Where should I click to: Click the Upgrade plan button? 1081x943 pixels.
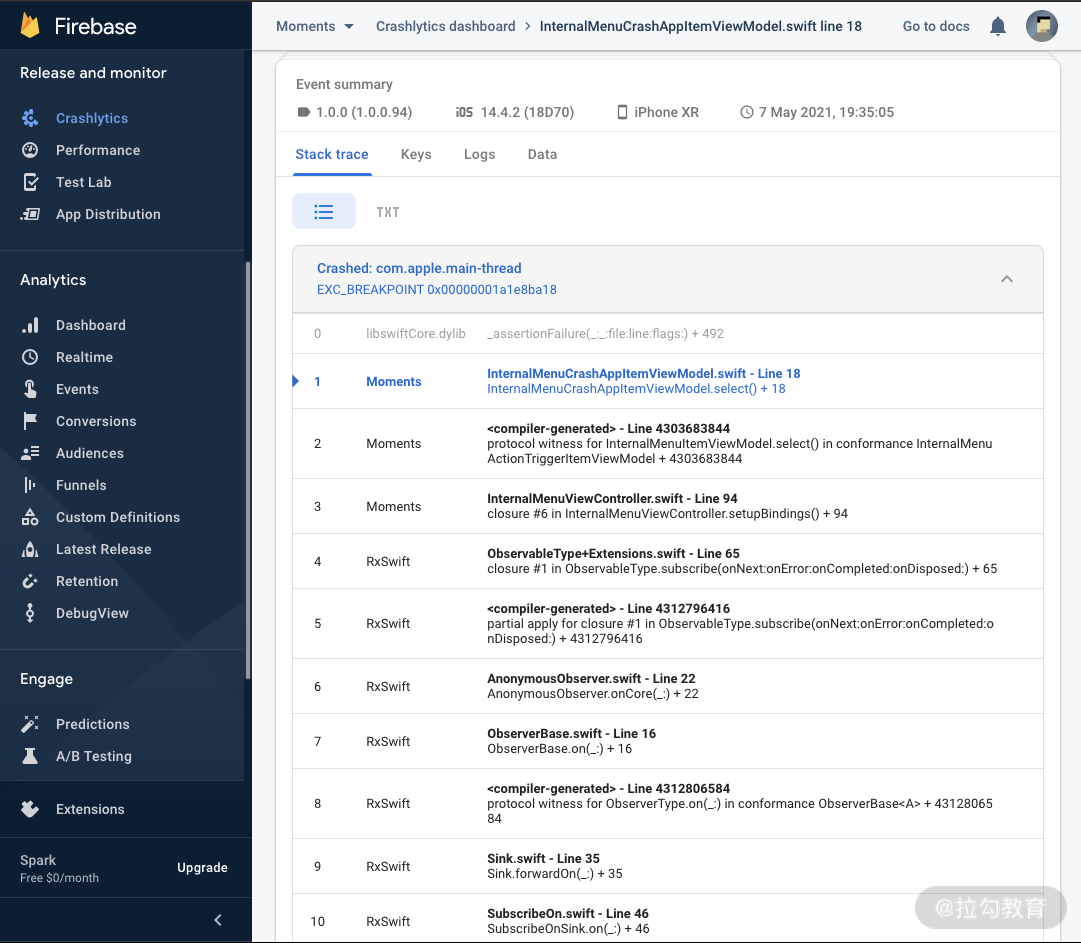(x=202, y=867)
